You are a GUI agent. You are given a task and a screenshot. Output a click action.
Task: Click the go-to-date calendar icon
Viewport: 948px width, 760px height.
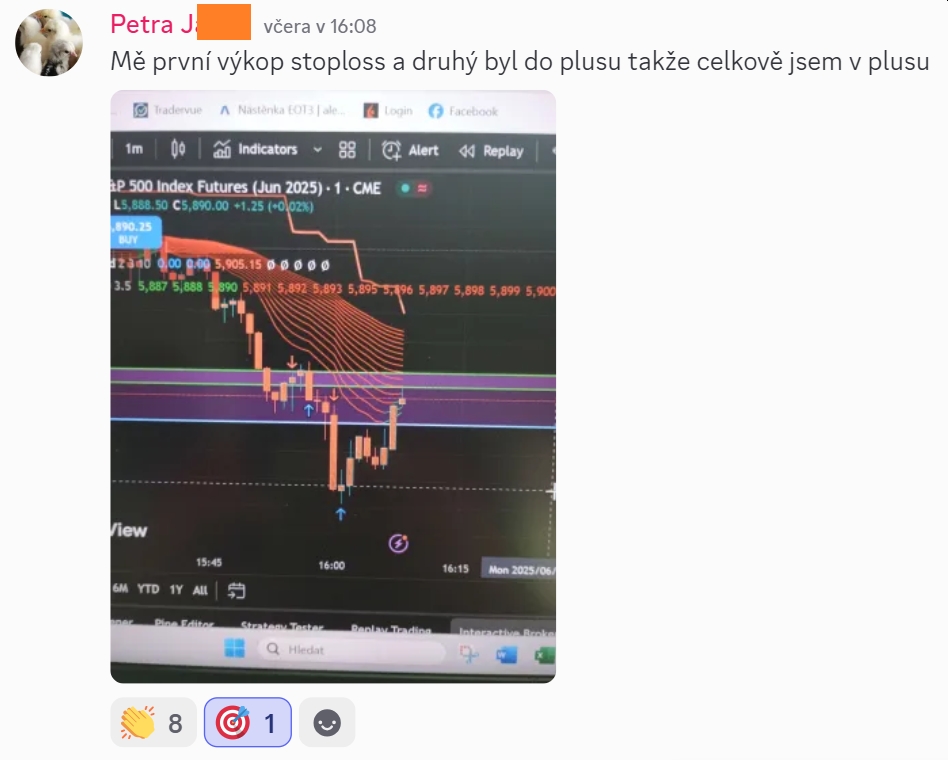[x=236, y=591]
